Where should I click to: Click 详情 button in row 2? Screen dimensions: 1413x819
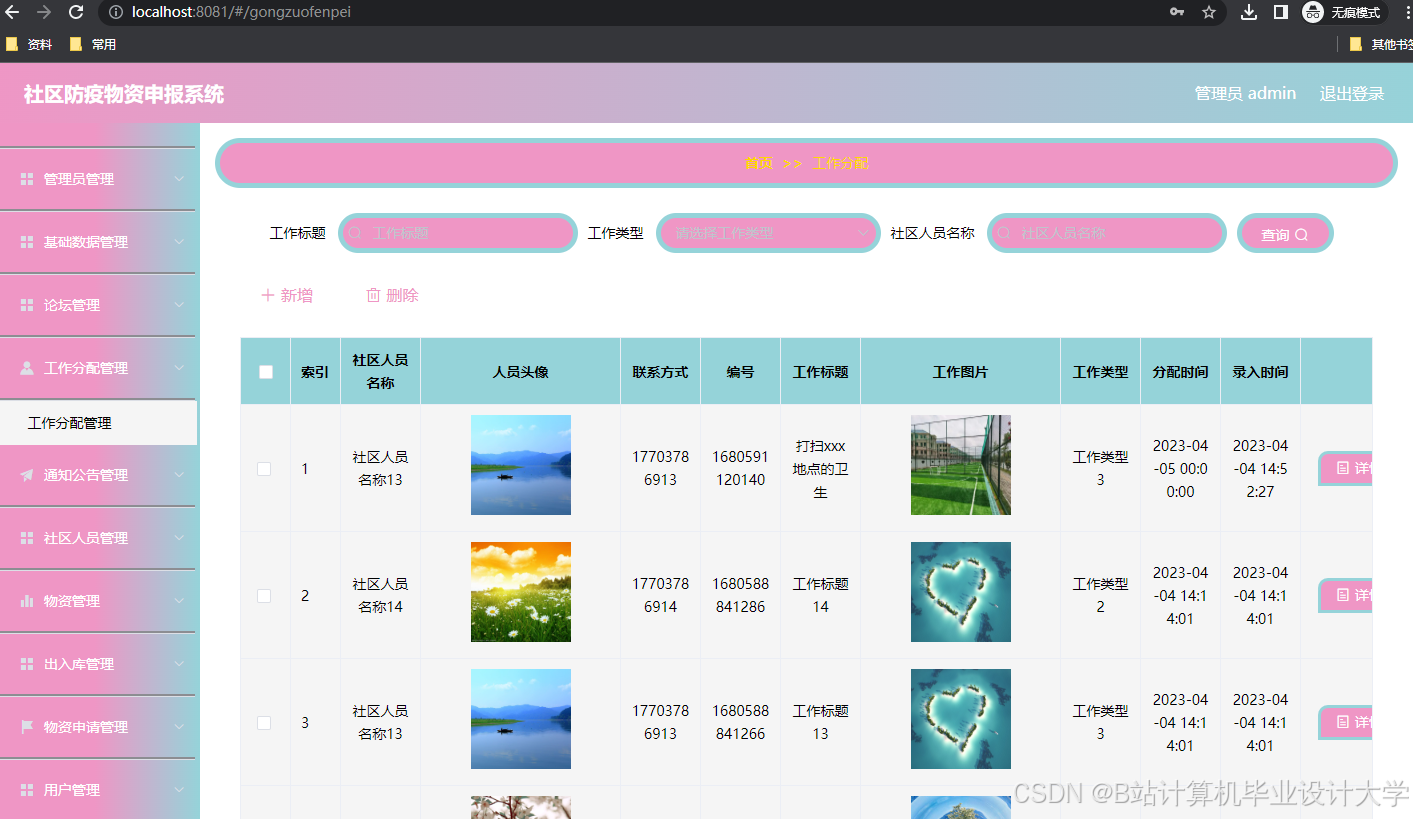[1345, 595]
